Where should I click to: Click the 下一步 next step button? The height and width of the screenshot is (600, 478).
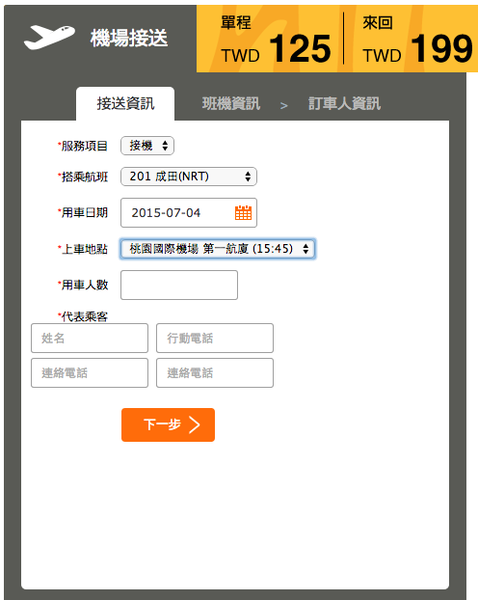pos(168,425)
